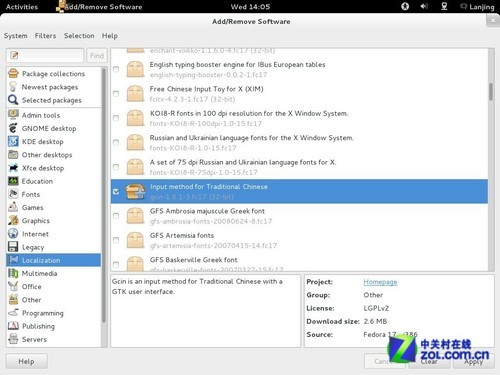Uncheck the Input method for Traditional Chinese checkbox
Viewport: 500px width, 375px height.
(x=116, y=191)
